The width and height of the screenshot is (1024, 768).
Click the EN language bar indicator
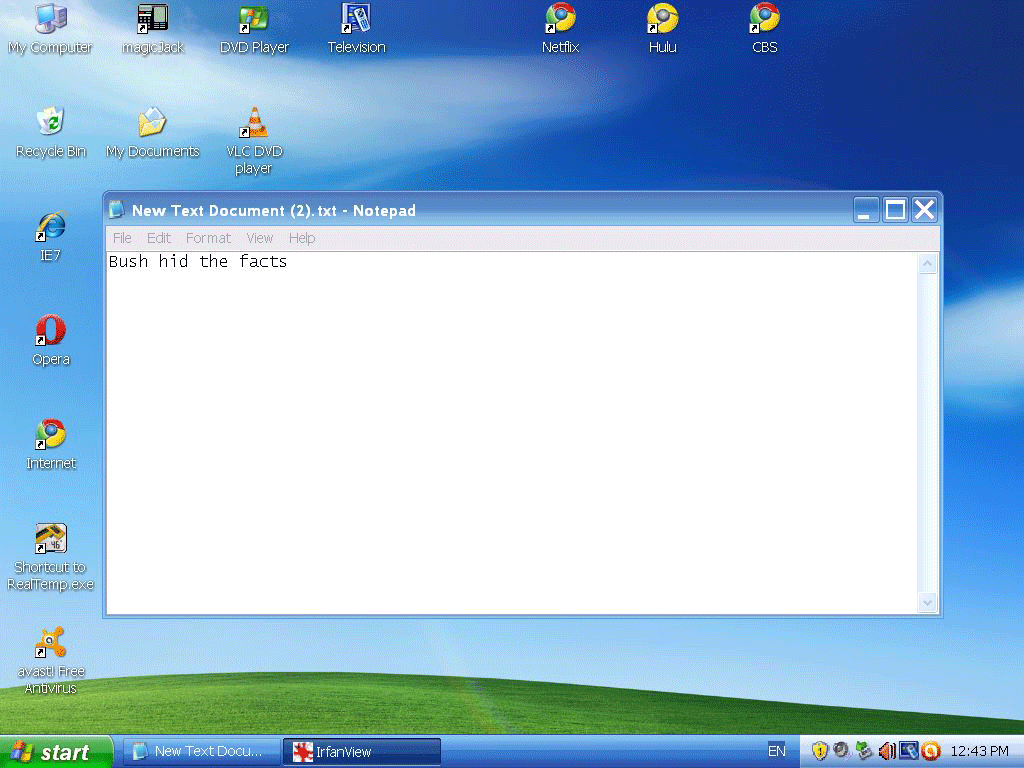click(776, 752)
